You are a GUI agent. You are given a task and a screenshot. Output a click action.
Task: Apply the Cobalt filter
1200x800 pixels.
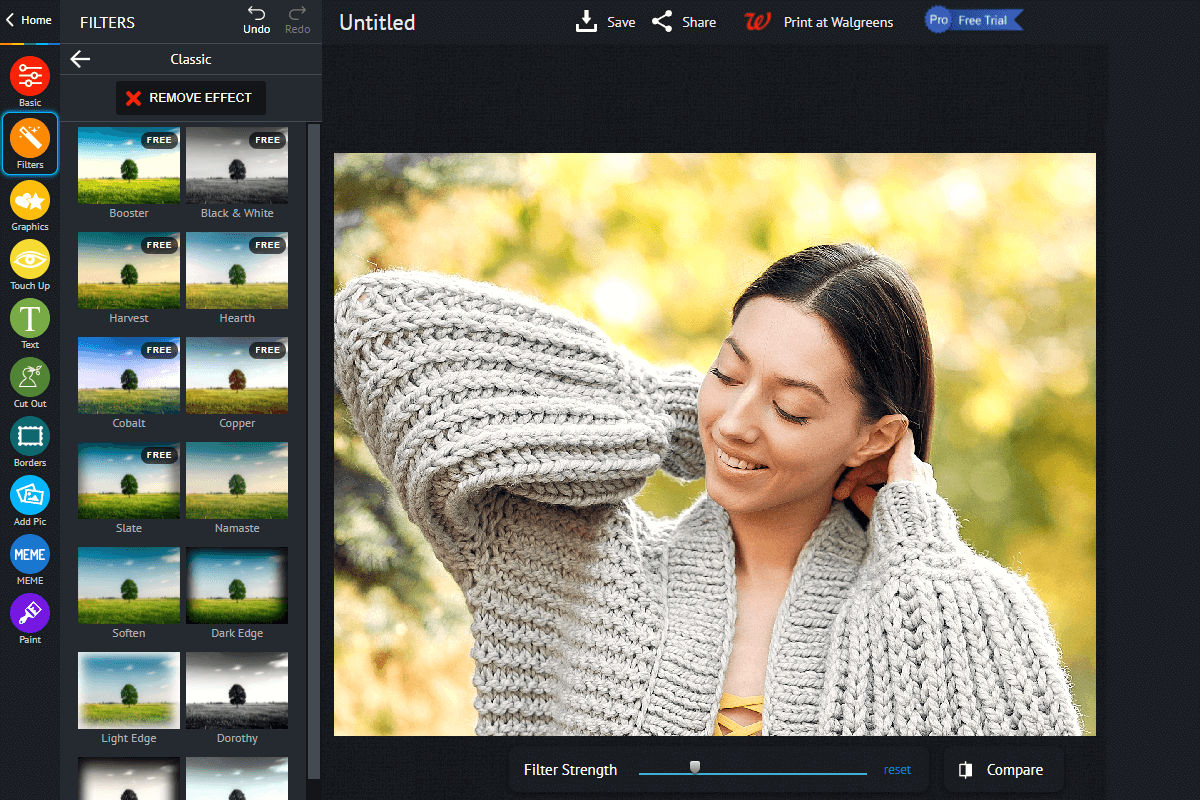click(128, 375)
